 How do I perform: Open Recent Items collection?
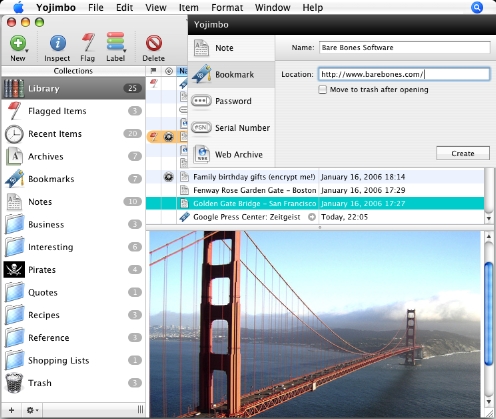coord(73,134)
